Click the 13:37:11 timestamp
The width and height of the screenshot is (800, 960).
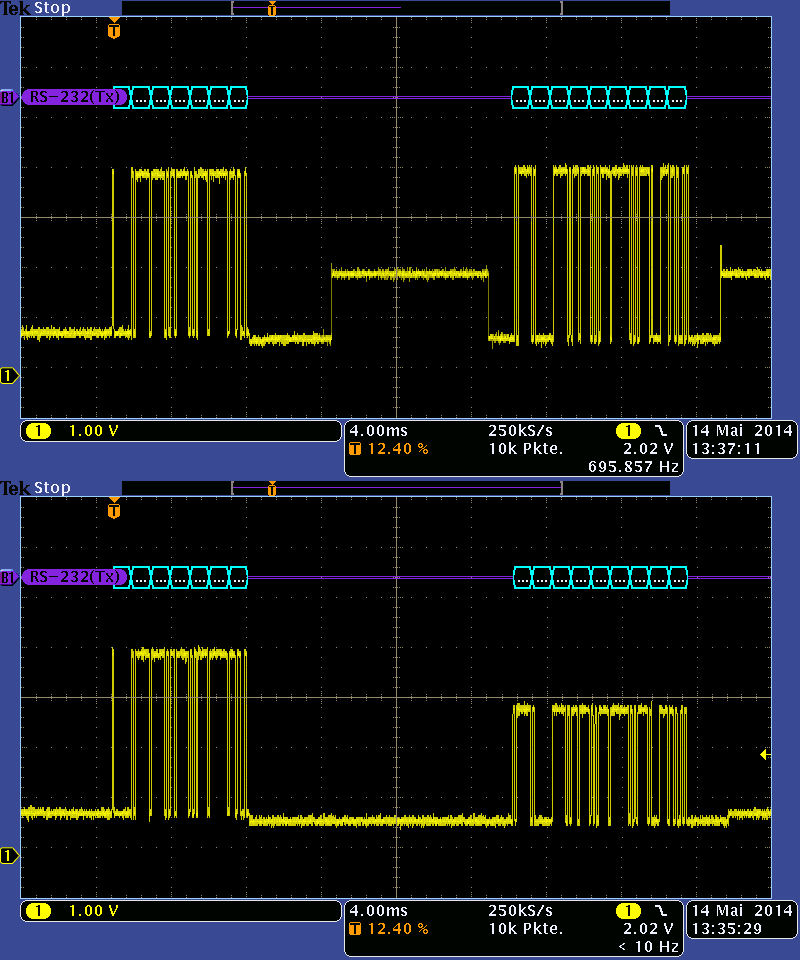point(727,449)
